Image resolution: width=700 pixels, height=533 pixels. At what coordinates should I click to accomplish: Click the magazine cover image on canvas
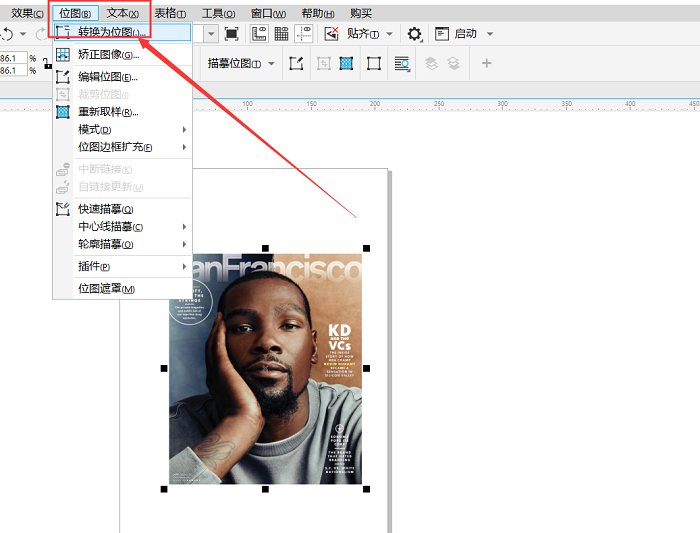coord(265,368)
